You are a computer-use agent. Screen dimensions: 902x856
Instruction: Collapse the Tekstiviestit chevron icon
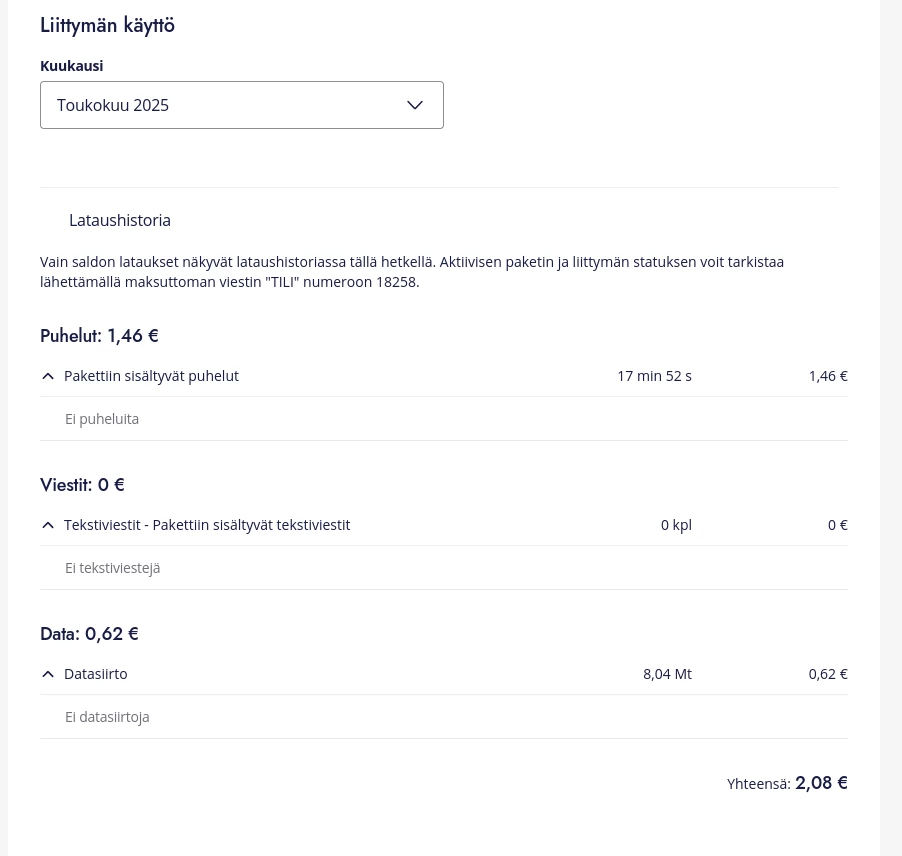coord(48,525)
